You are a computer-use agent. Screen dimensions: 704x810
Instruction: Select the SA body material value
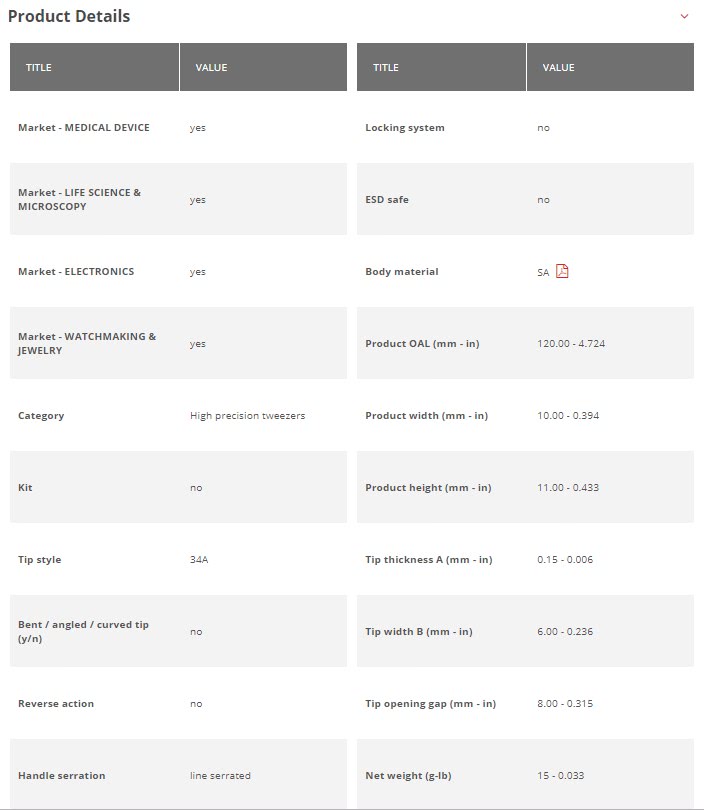click(543, 272)
